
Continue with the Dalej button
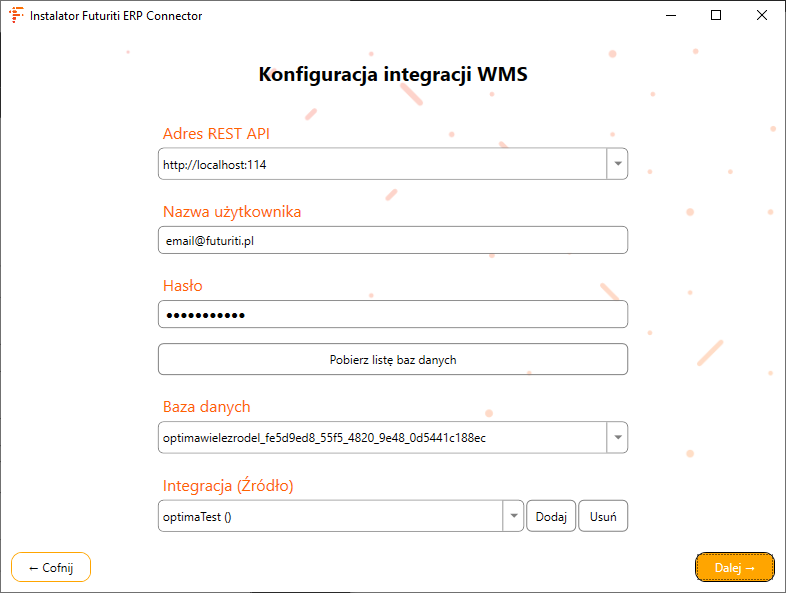click(734, 567)
